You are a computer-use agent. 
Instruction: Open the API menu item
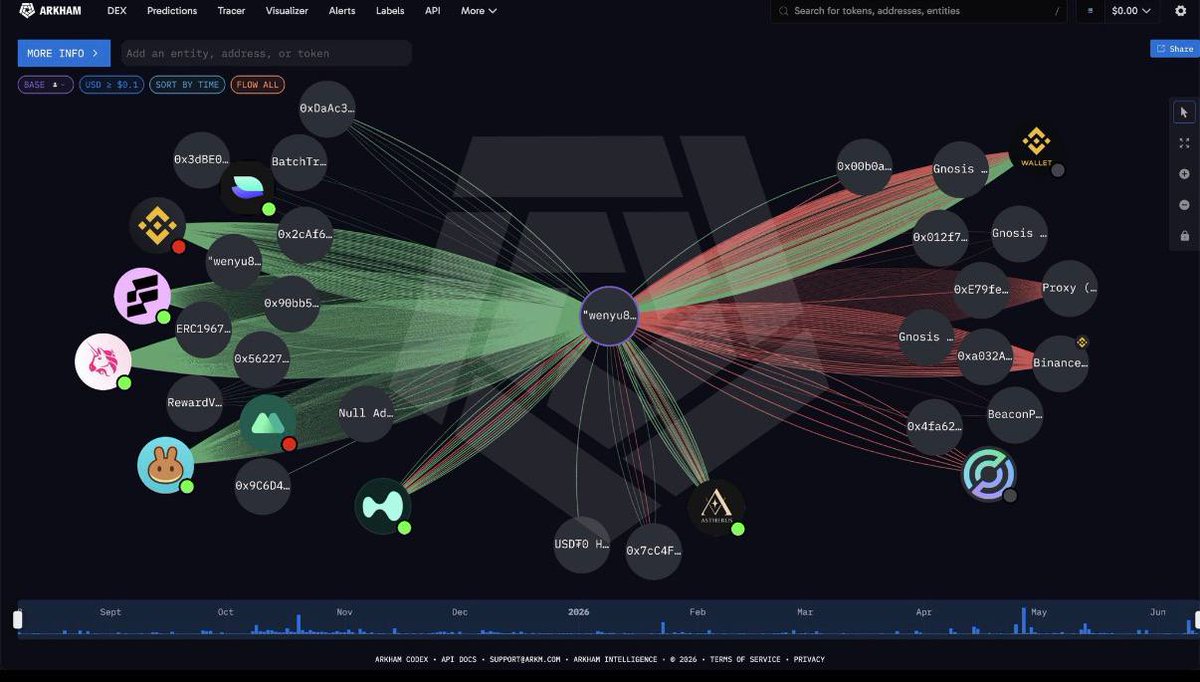click(432, 11)
